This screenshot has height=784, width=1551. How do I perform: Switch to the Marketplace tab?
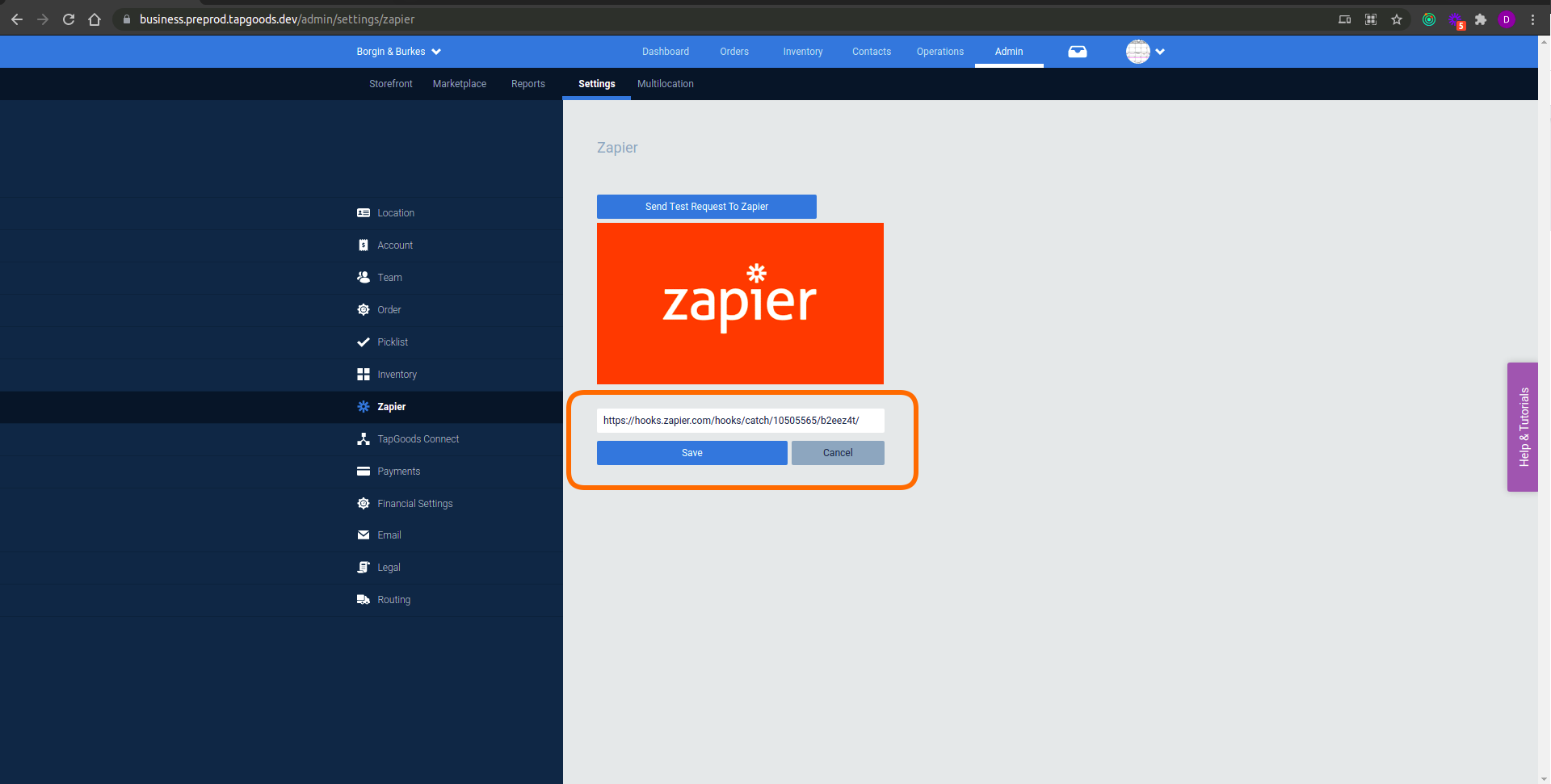[460, 84]
